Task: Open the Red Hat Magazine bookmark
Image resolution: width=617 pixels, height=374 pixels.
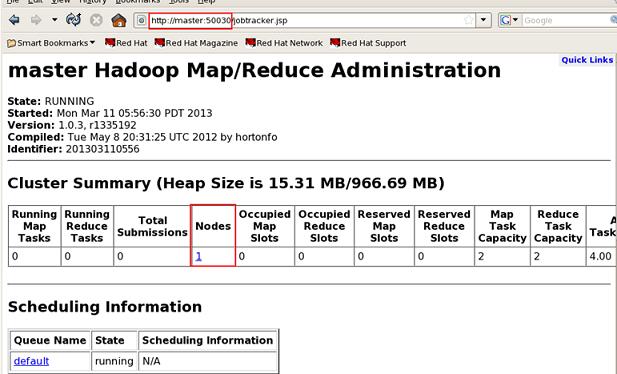Action: point(196,43)
